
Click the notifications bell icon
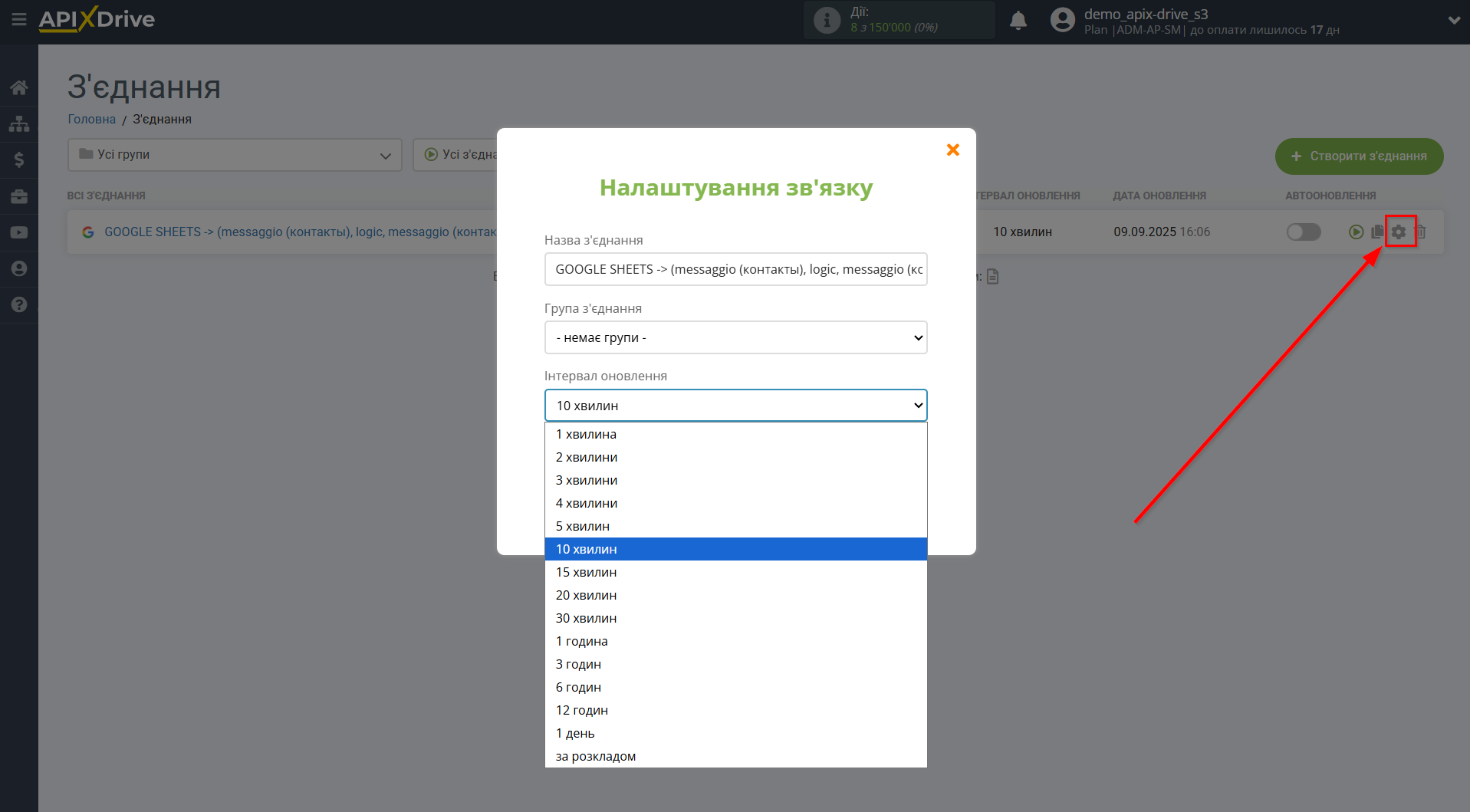click(x=1018, y=21)
